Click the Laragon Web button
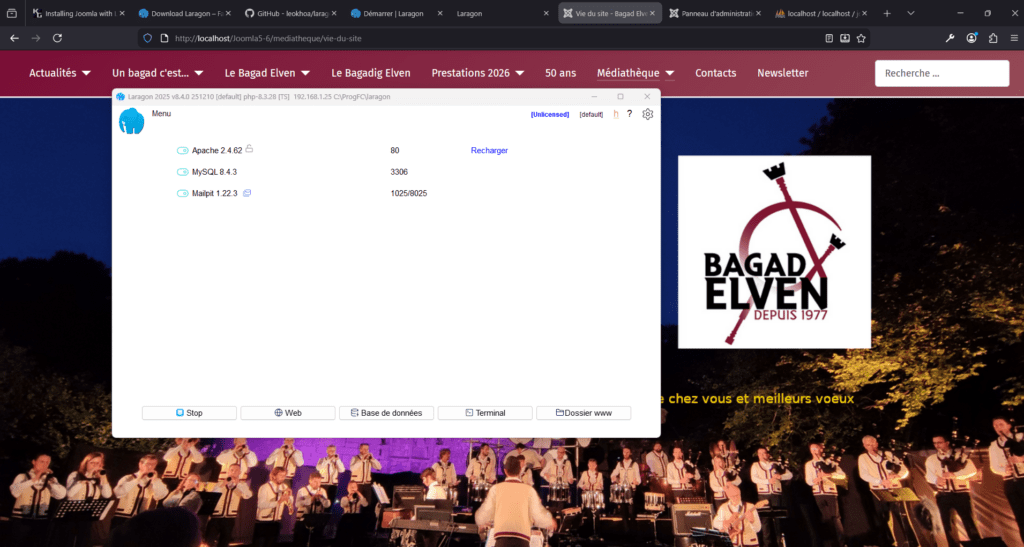 (x=288, y=413)
